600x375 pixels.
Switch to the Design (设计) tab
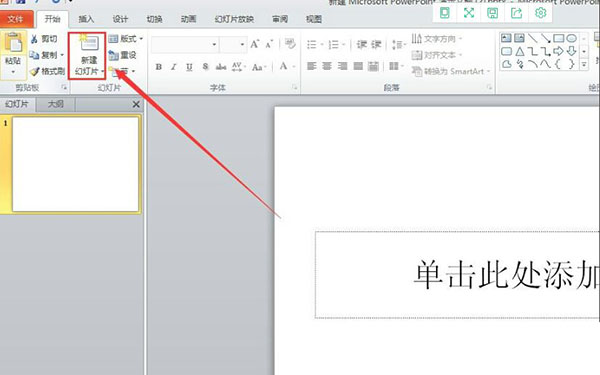pos(120,19)
